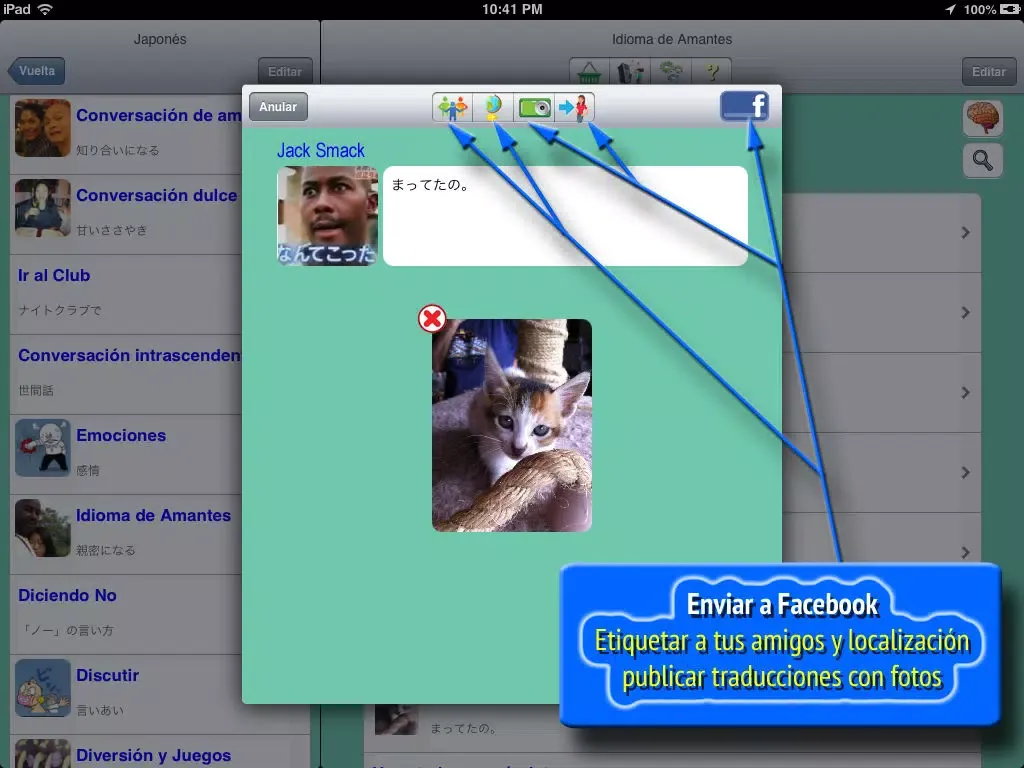Open the shopping basket icon
This screenshot has width=1024, height=768.
click(589, 71)
